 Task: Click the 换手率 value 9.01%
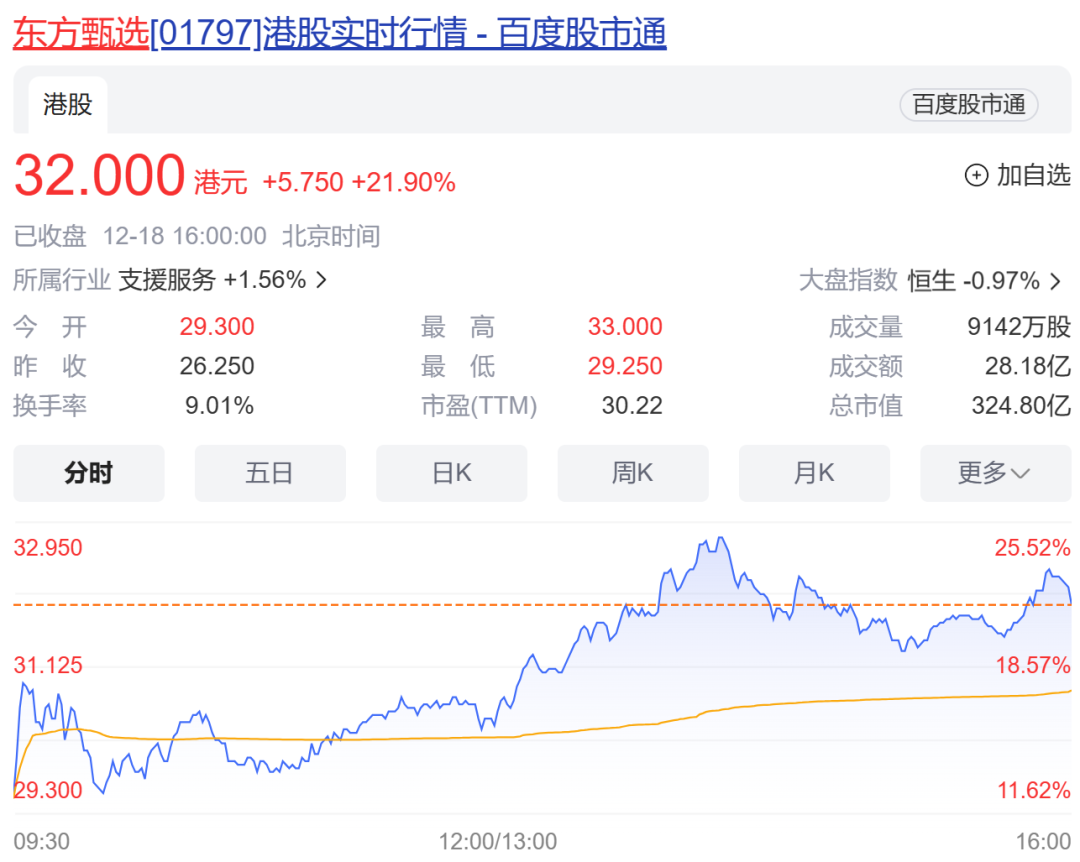point(220,406)
